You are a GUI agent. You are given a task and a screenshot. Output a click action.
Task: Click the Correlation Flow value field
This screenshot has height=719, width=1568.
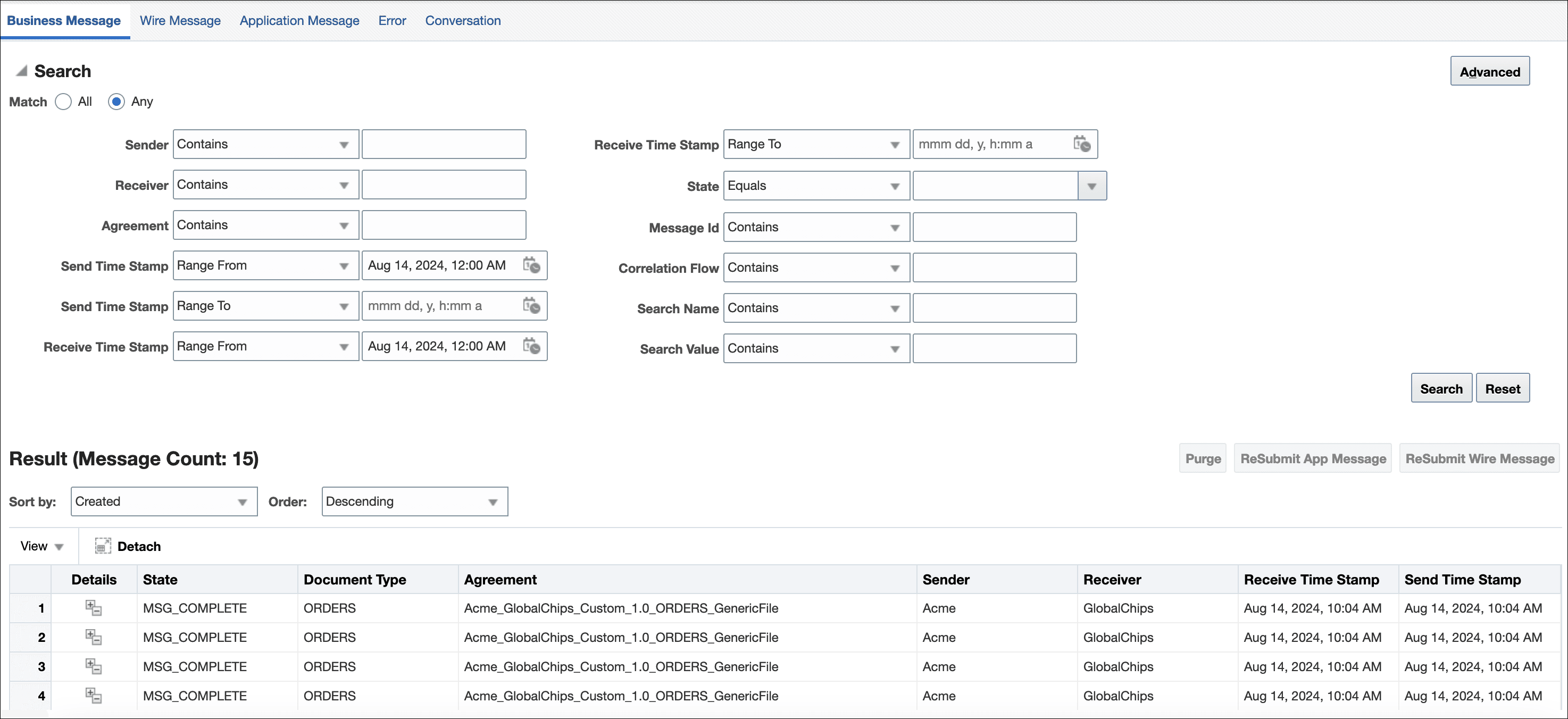click(995, 267)
